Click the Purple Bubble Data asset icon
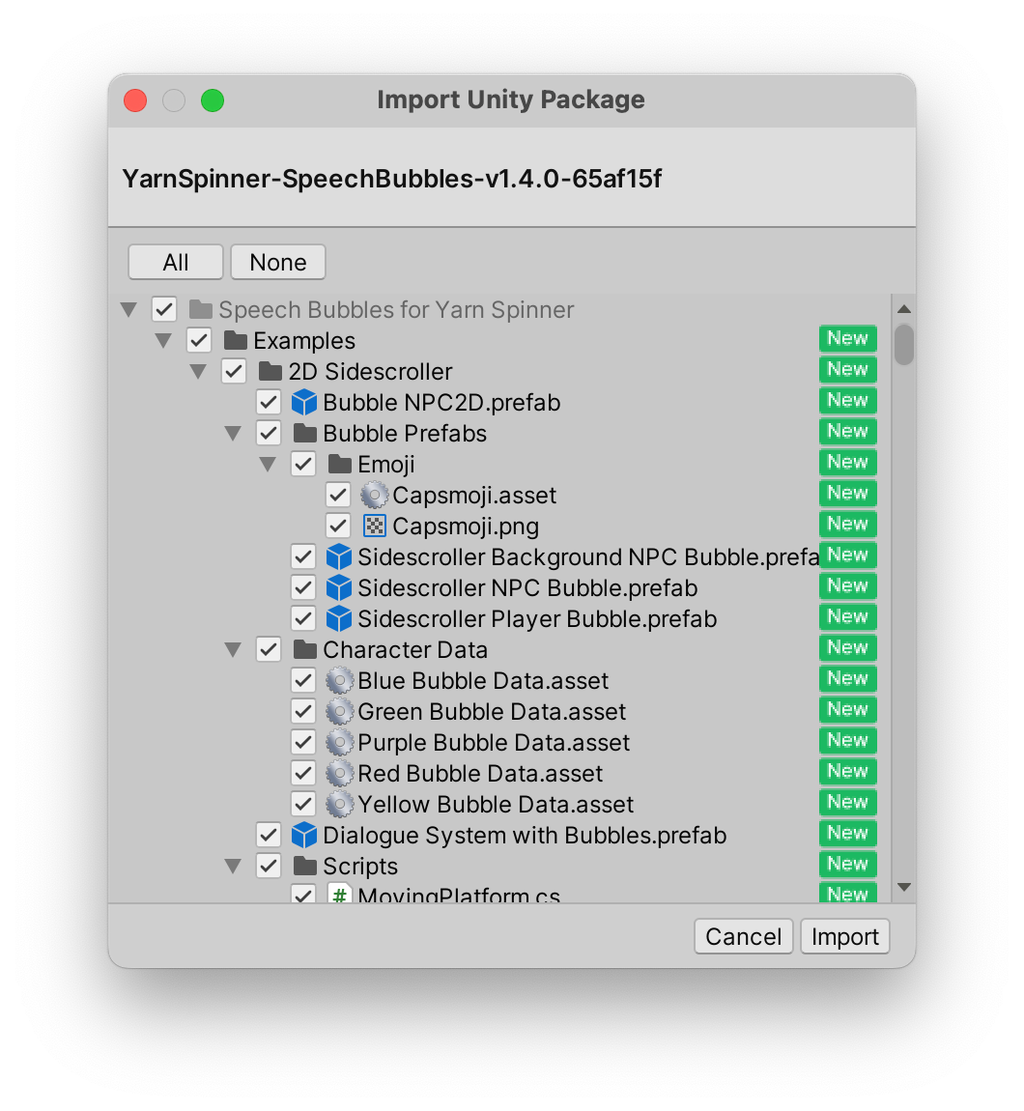 339,743
